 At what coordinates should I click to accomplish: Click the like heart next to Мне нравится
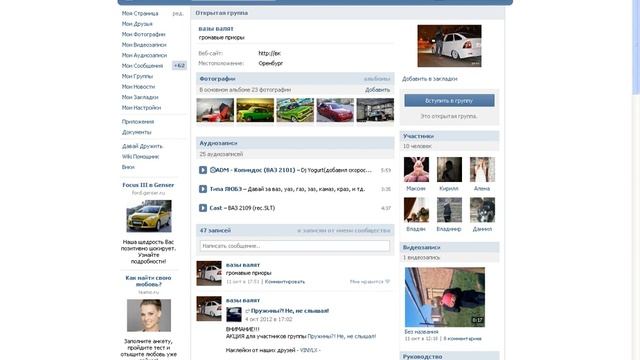[x=388, y=282]
